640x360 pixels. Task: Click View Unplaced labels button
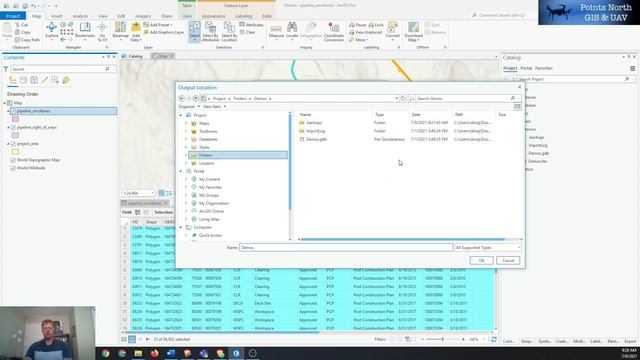(365, 32)
